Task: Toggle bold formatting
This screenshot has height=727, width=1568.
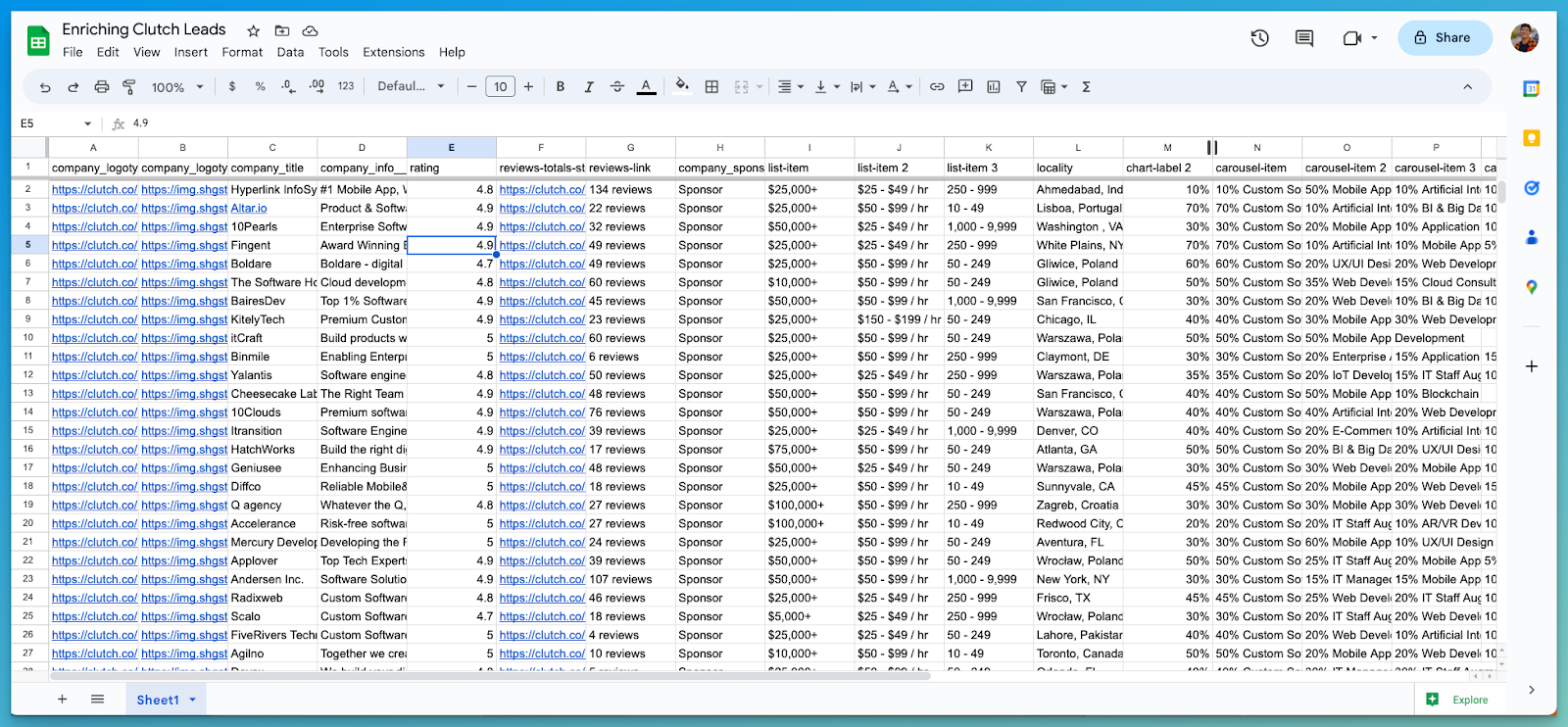Action: [561, 87]
